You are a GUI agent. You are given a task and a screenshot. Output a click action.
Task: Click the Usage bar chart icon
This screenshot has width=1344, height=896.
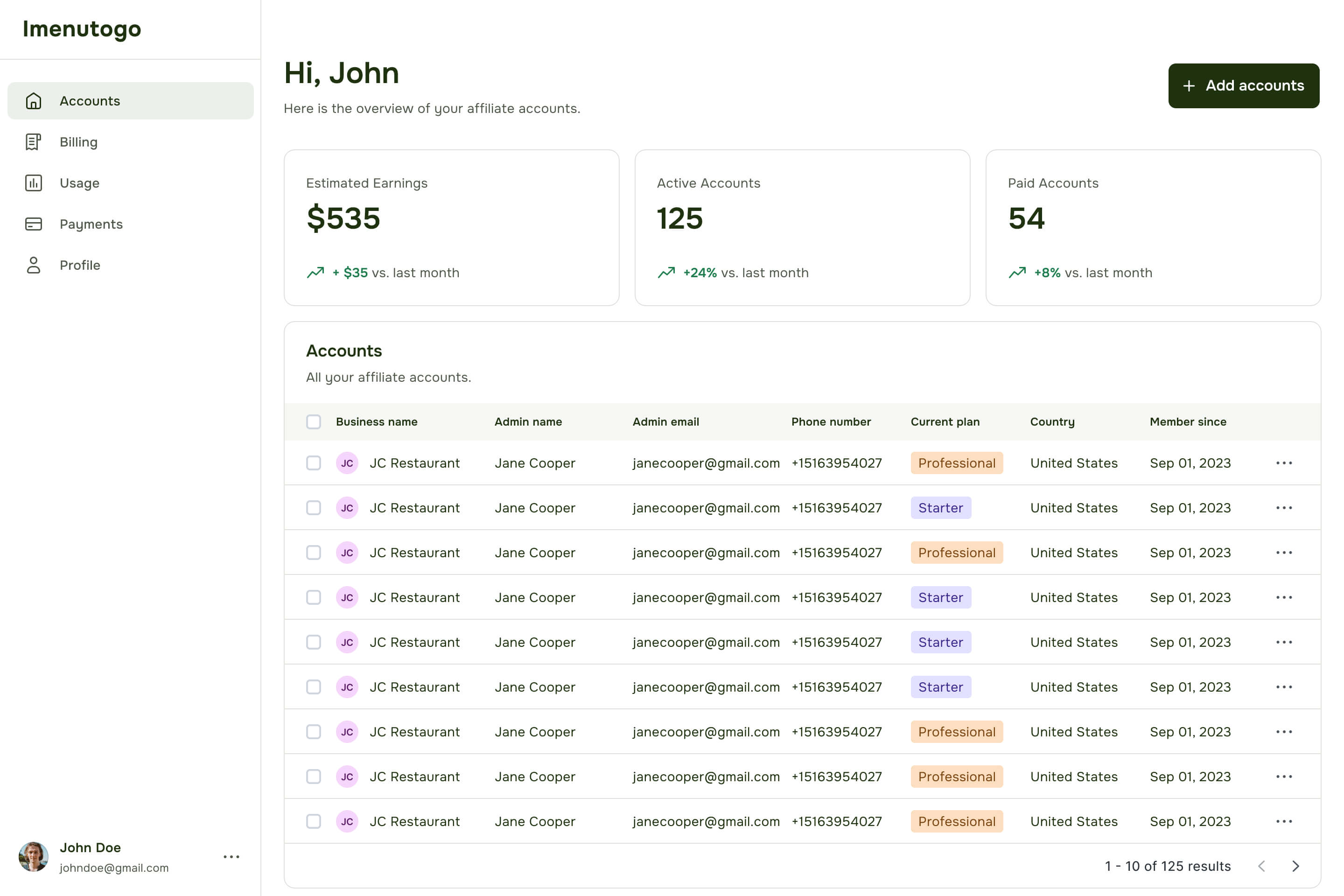(x=34, y=183)
